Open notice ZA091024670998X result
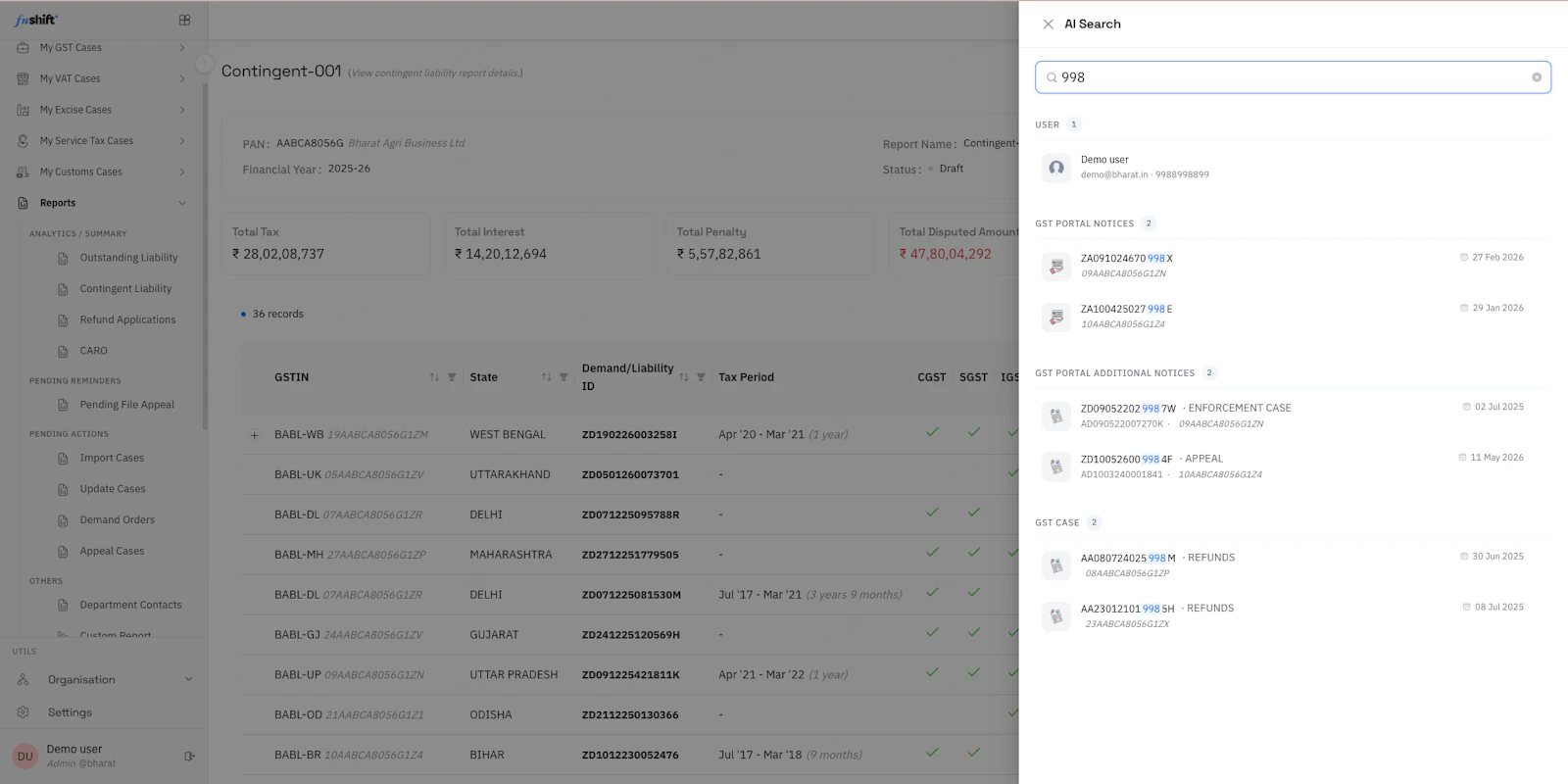The width and height of the screenshot is (1568, 784). (1293, 266)
